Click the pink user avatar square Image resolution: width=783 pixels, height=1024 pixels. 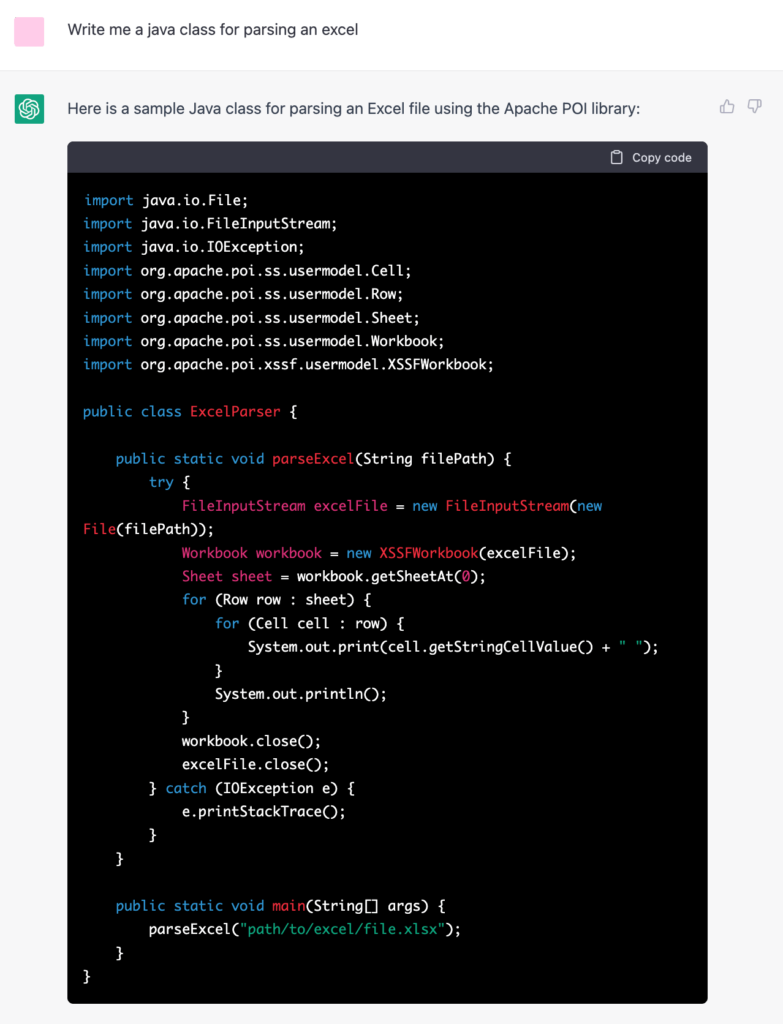(29, 31)
